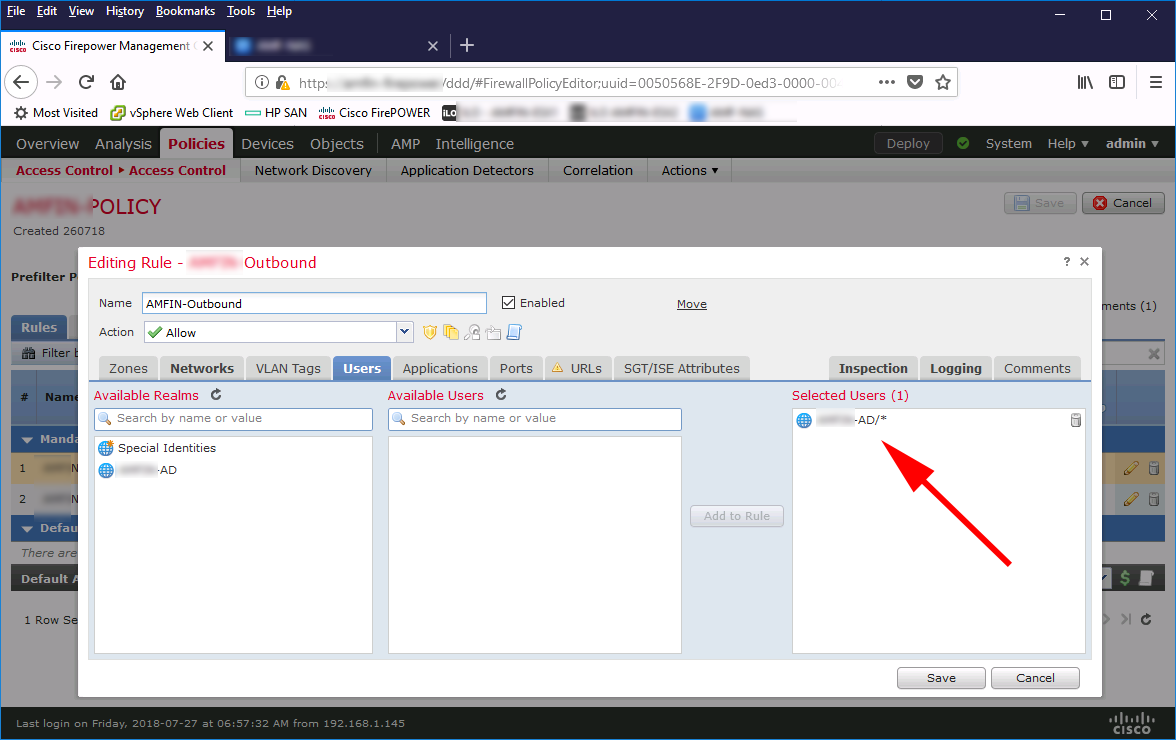Remove the selected AD user with trash icon

[1075, 420]
